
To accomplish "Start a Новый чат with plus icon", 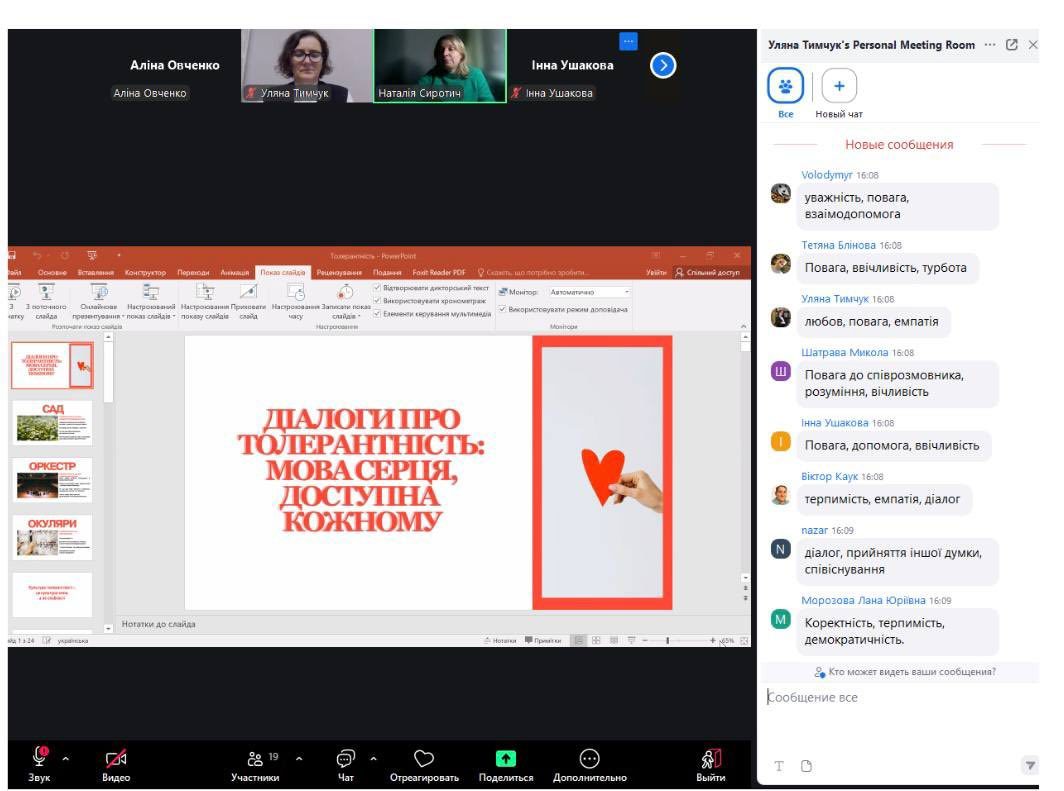I will coord(838,87).
